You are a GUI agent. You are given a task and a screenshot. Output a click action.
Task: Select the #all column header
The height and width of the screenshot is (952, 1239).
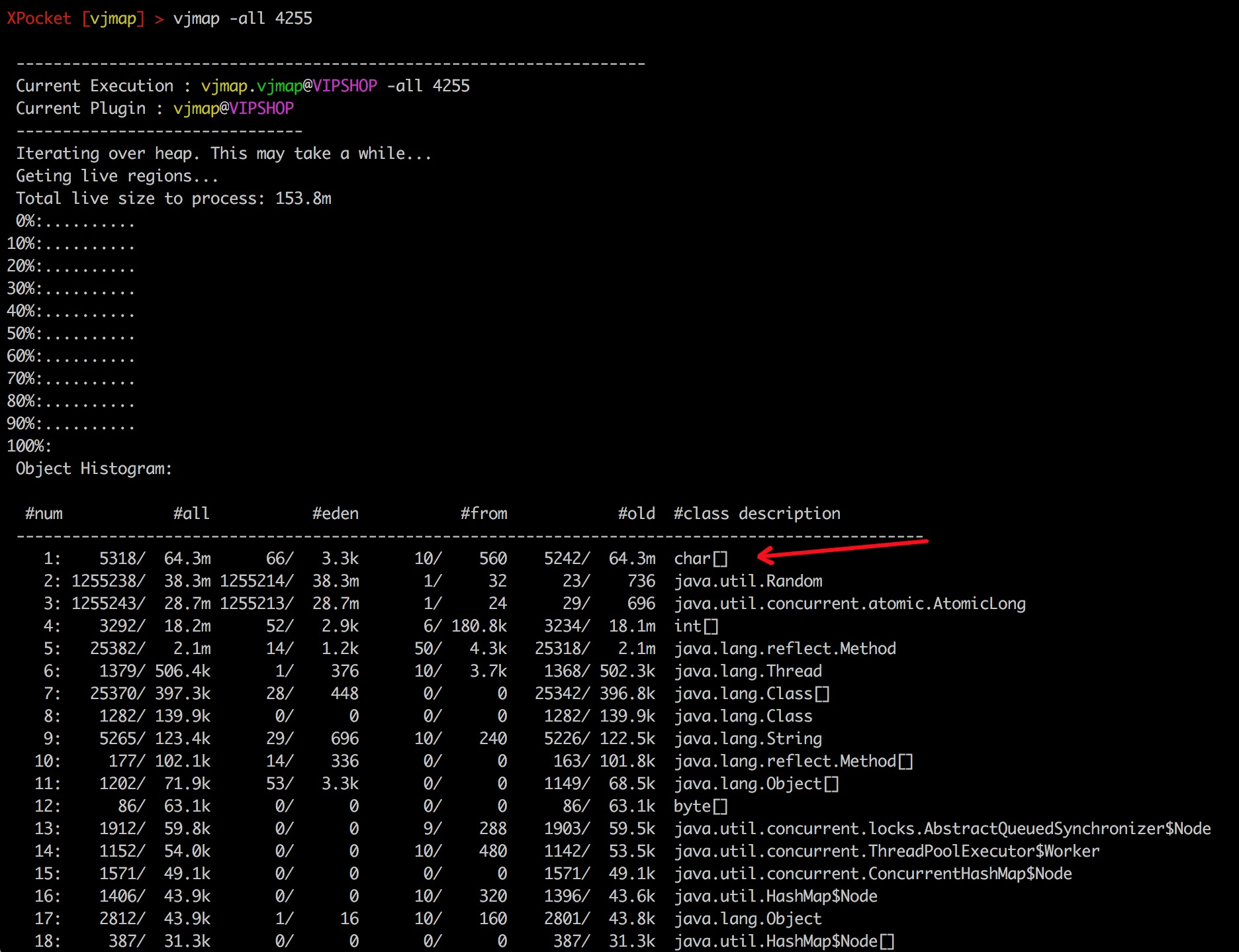[191, 514]
